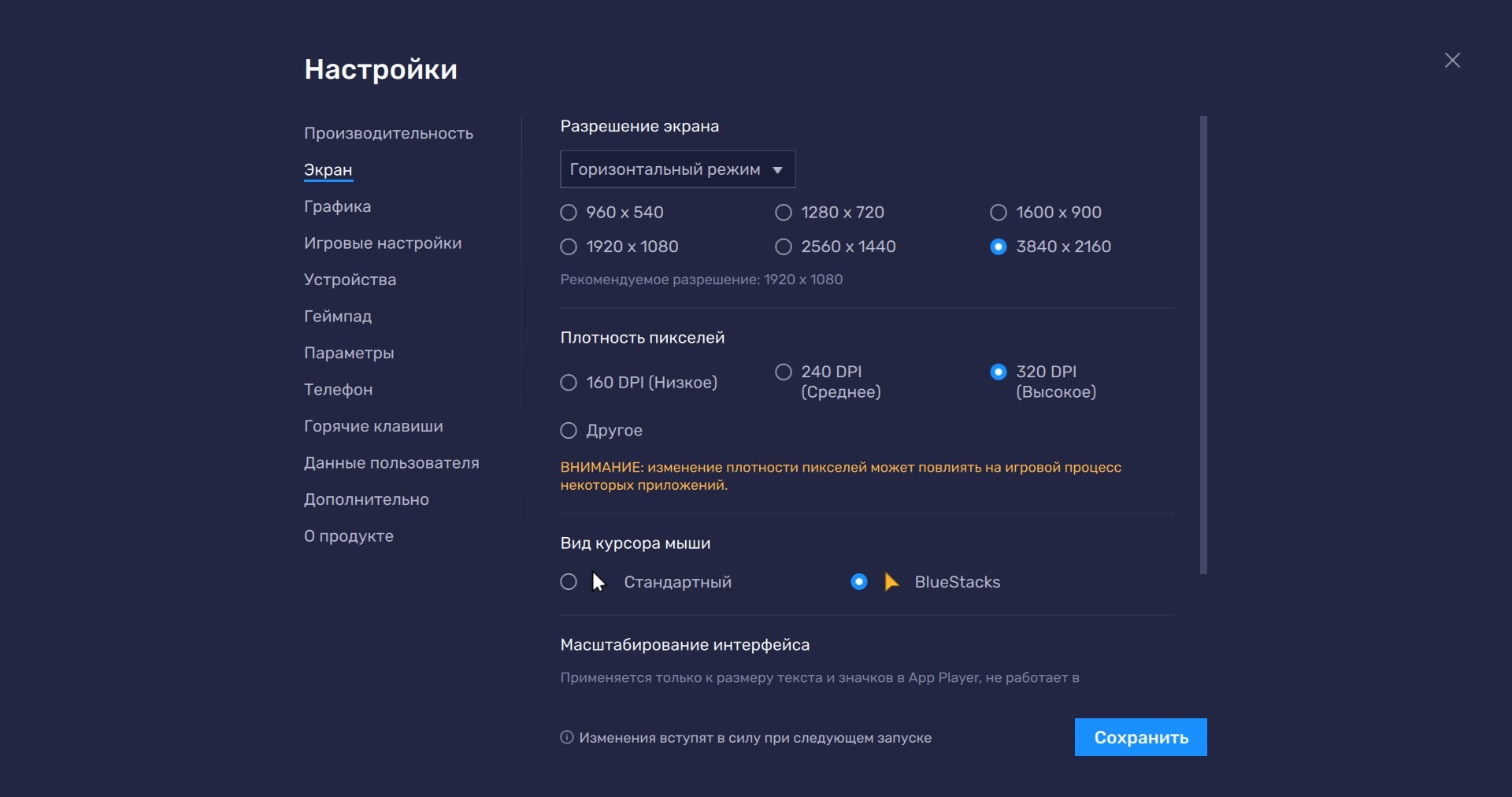Close the settings window with X
The height and width of the screenshot is (797, 1512).
(x=1452, y=61)
